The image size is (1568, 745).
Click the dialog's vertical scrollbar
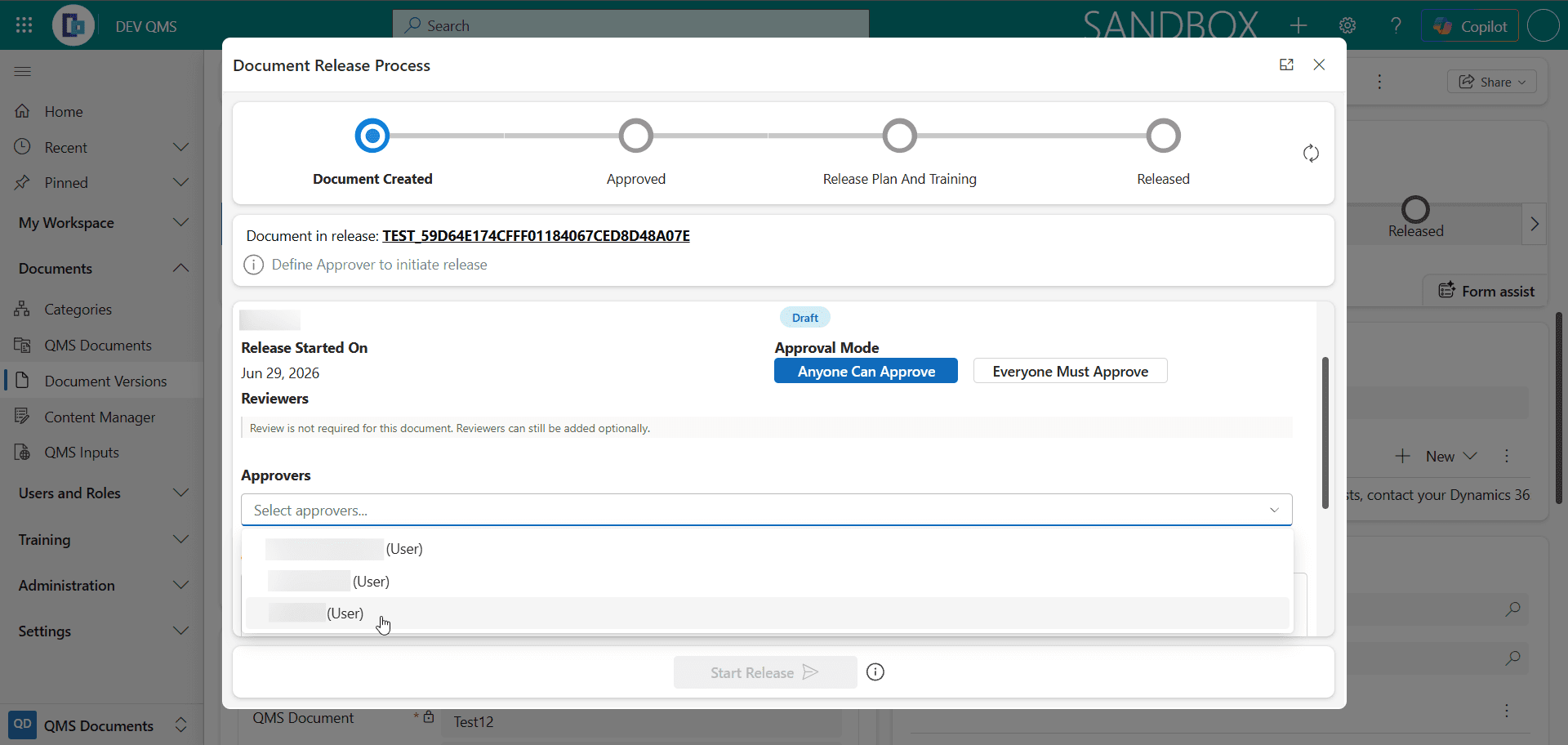1325,432
